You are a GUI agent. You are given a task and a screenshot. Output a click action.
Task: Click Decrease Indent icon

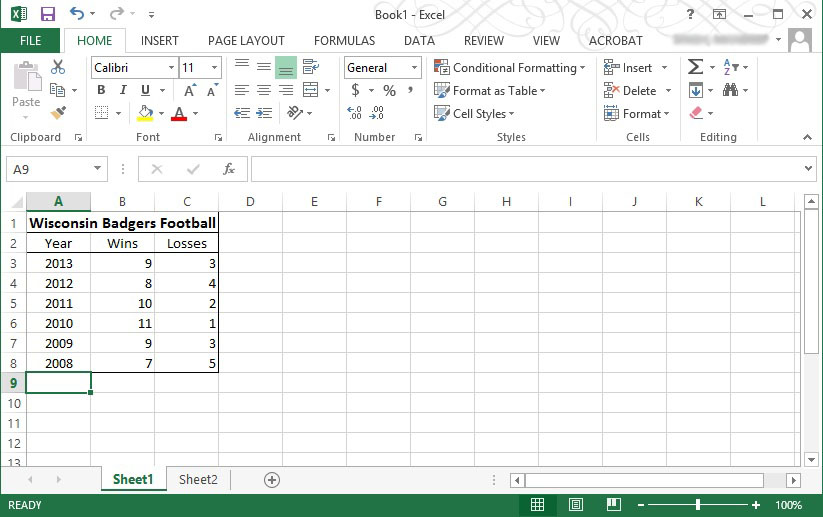coord(242,113)
